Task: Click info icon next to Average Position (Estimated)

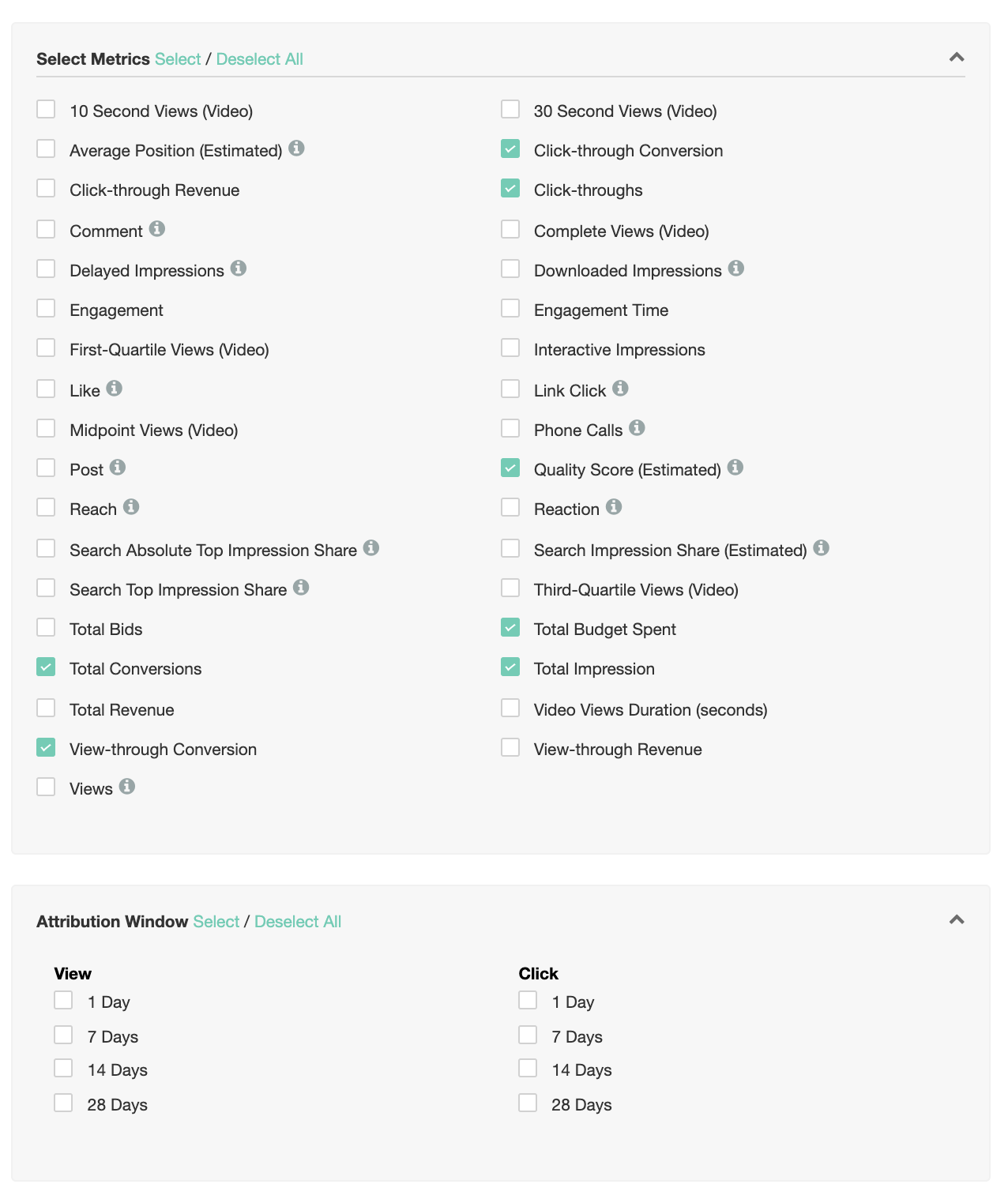Action: coord(296,148)
